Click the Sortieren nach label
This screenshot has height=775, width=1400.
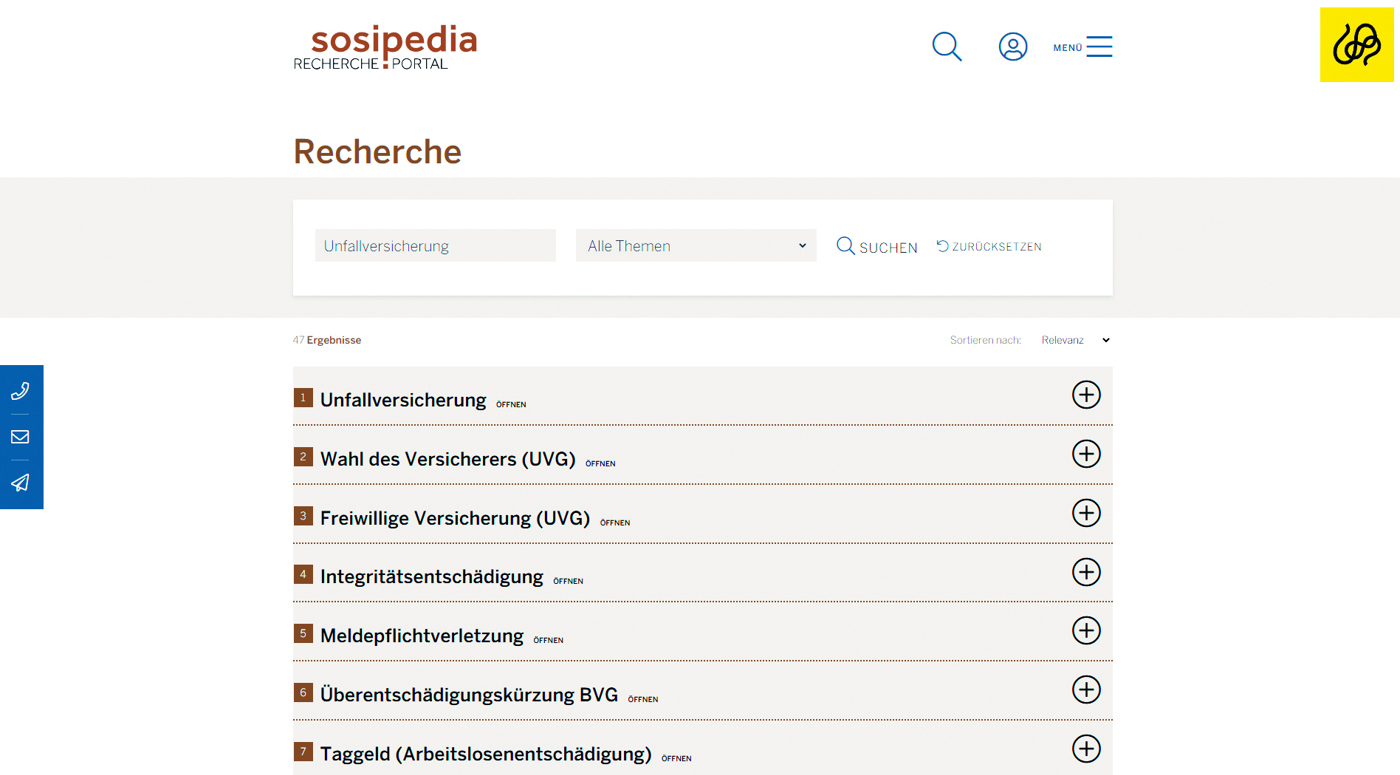pos(985,340)
